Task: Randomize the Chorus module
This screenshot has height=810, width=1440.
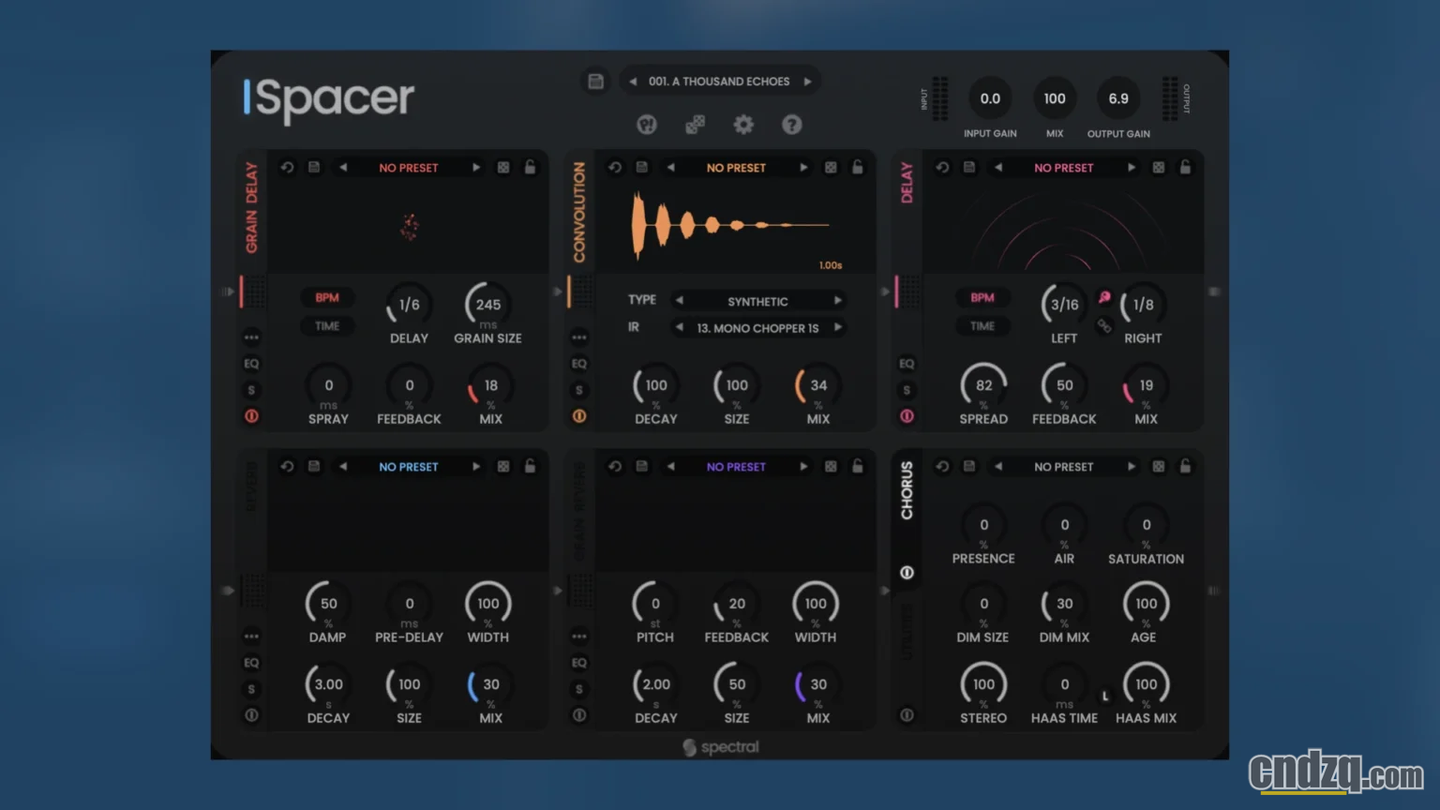Action: tap(1158, 466)
